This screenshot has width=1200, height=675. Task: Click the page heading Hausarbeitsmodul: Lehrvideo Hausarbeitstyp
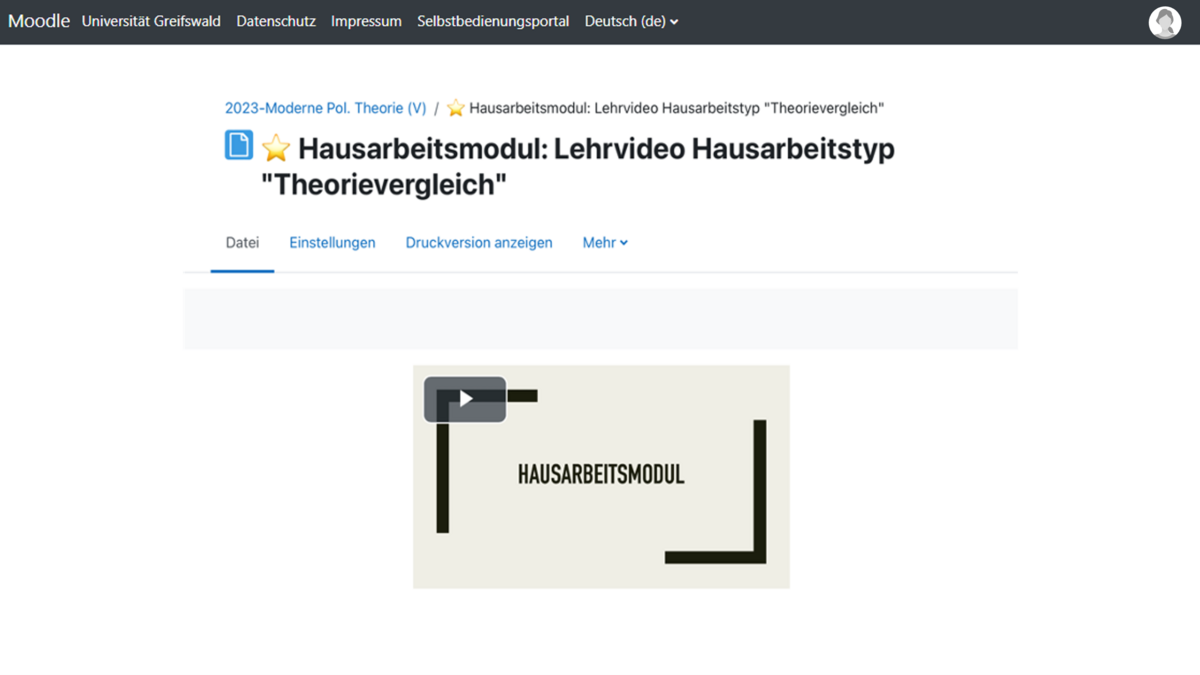[596, 150]
